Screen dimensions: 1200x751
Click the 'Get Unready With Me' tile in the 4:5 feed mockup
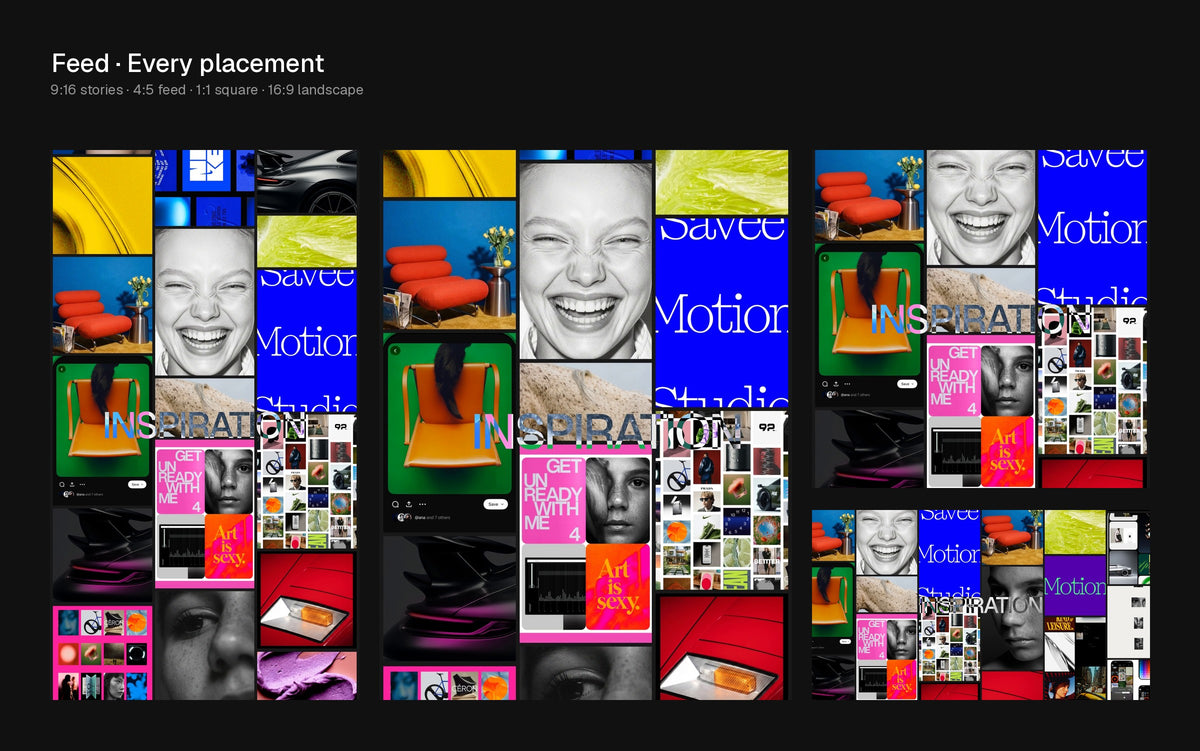click(552, 500)
